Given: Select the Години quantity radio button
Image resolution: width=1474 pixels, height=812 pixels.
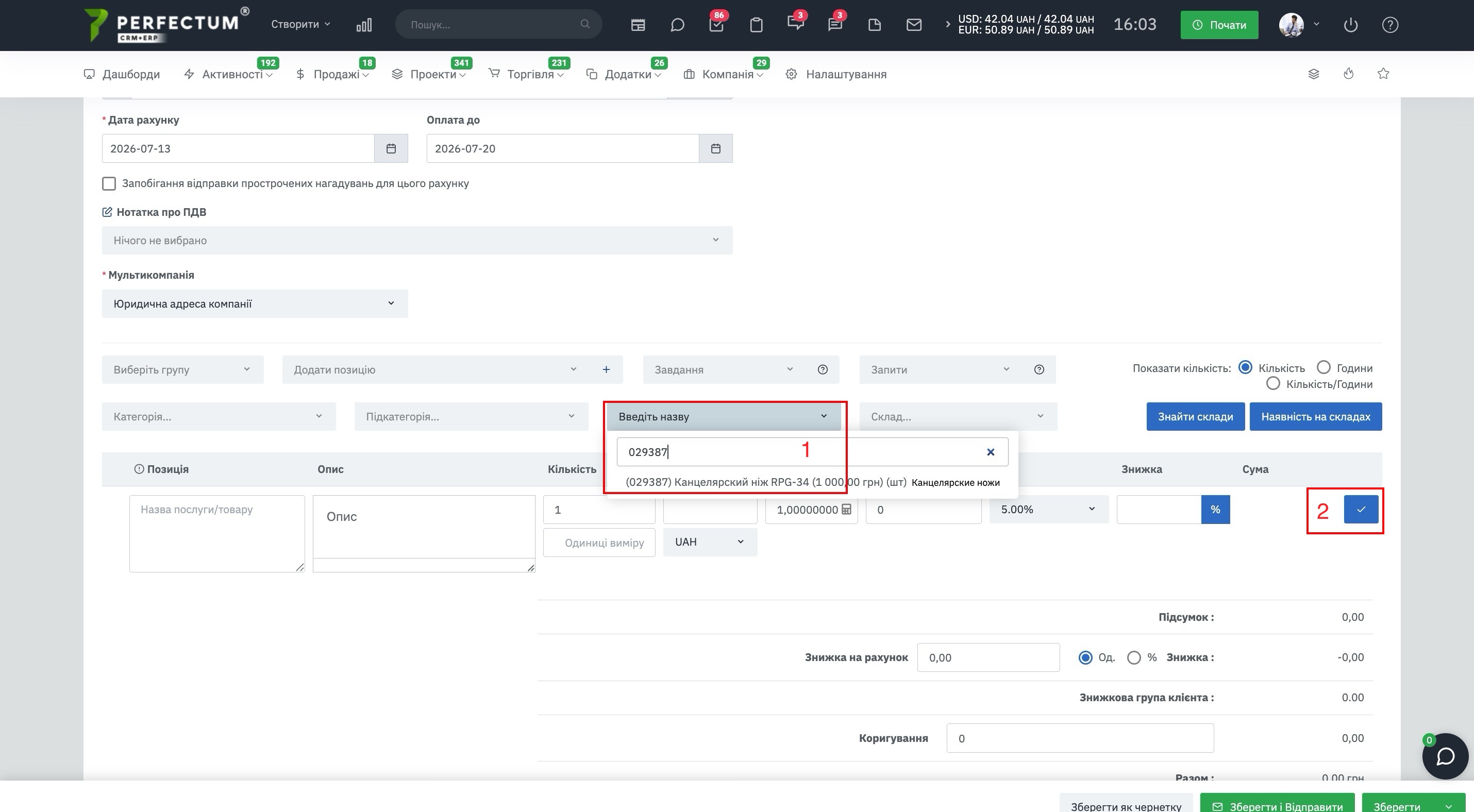Looking at the screenshot, I should pos(1323,368).
